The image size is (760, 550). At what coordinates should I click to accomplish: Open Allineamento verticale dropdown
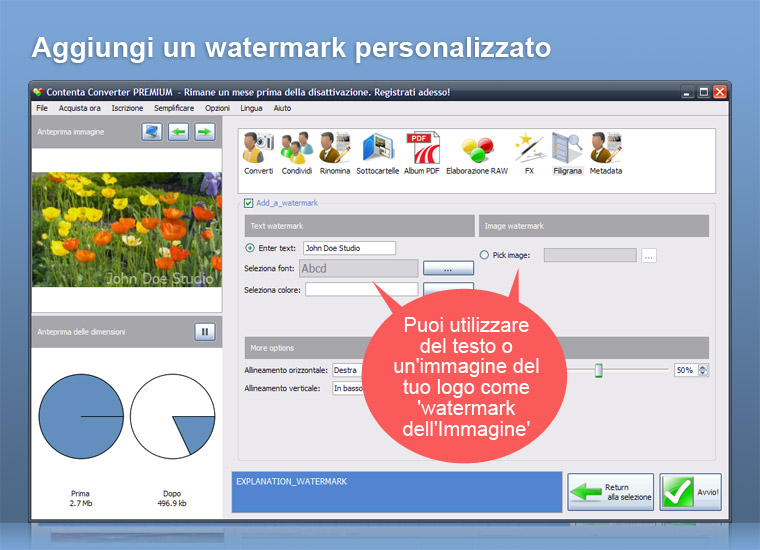(348, 388)
